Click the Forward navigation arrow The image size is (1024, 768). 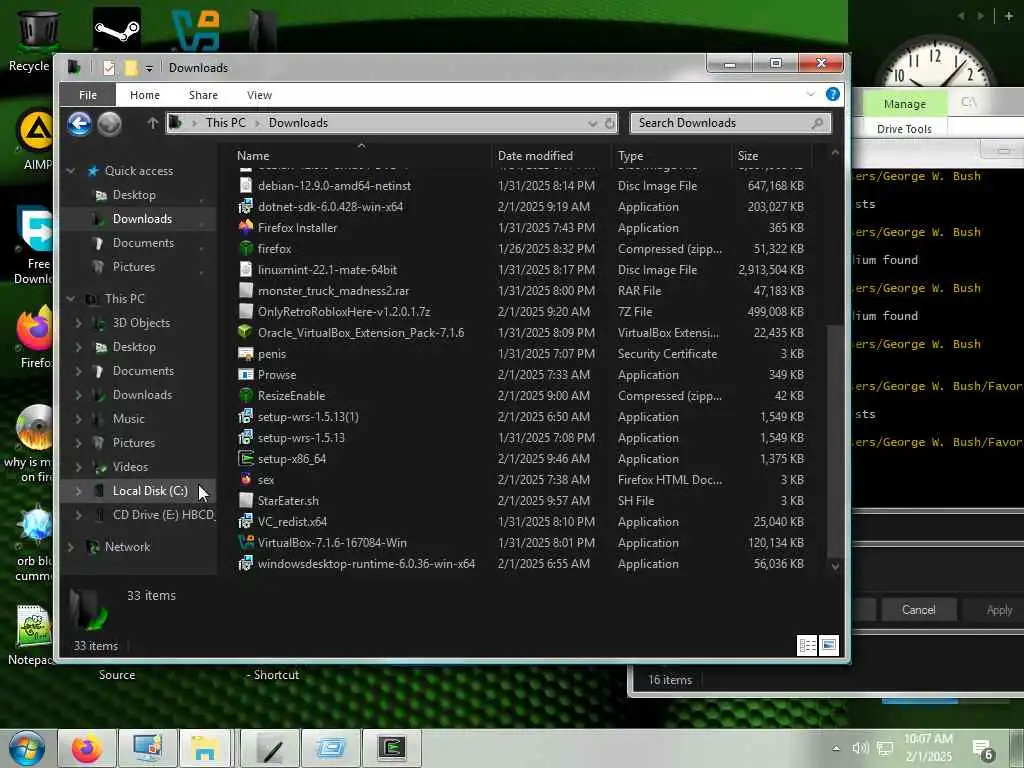pyautogui.click(x=110, y=123)
